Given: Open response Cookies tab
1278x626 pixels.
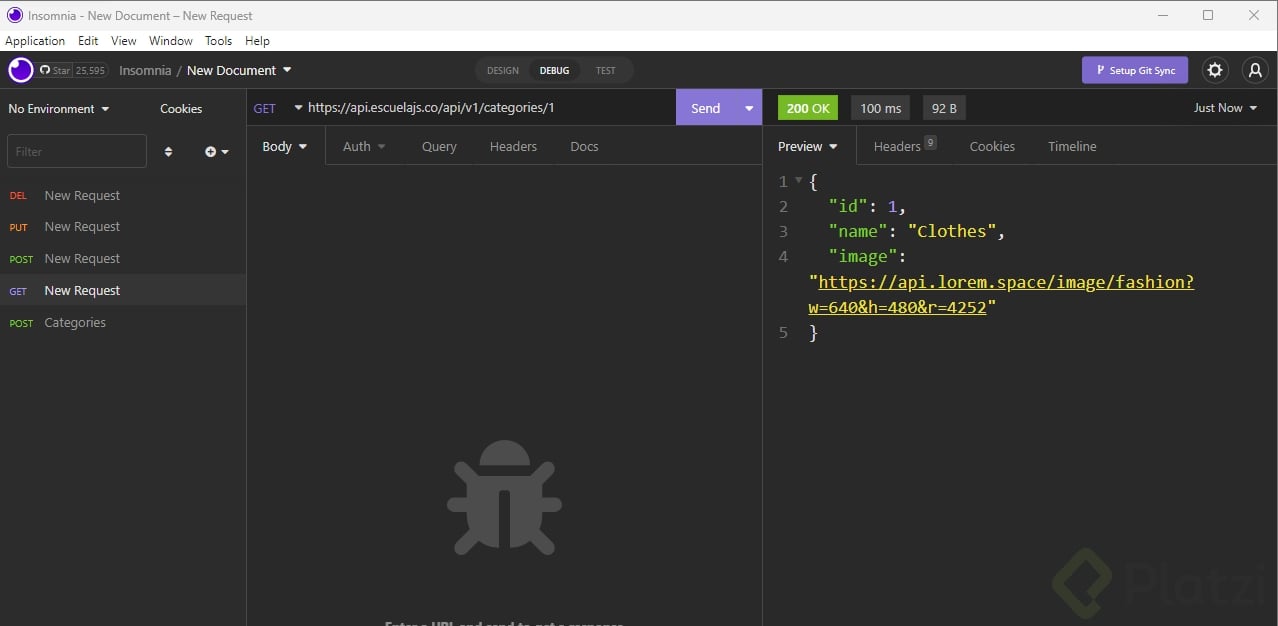Looking at the screenshot, I should (x=992, y=146).
